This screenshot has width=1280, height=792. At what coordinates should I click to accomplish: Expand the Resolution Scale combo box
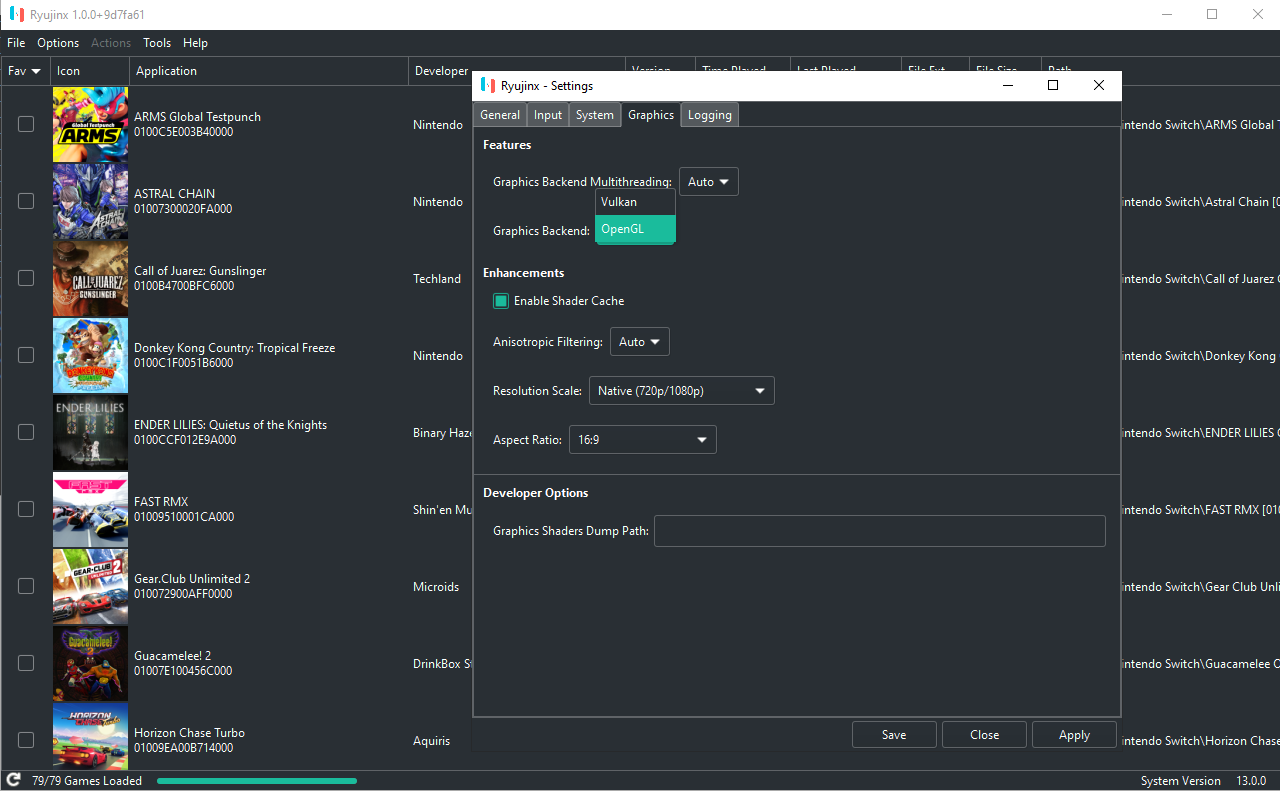pos(682,391)
